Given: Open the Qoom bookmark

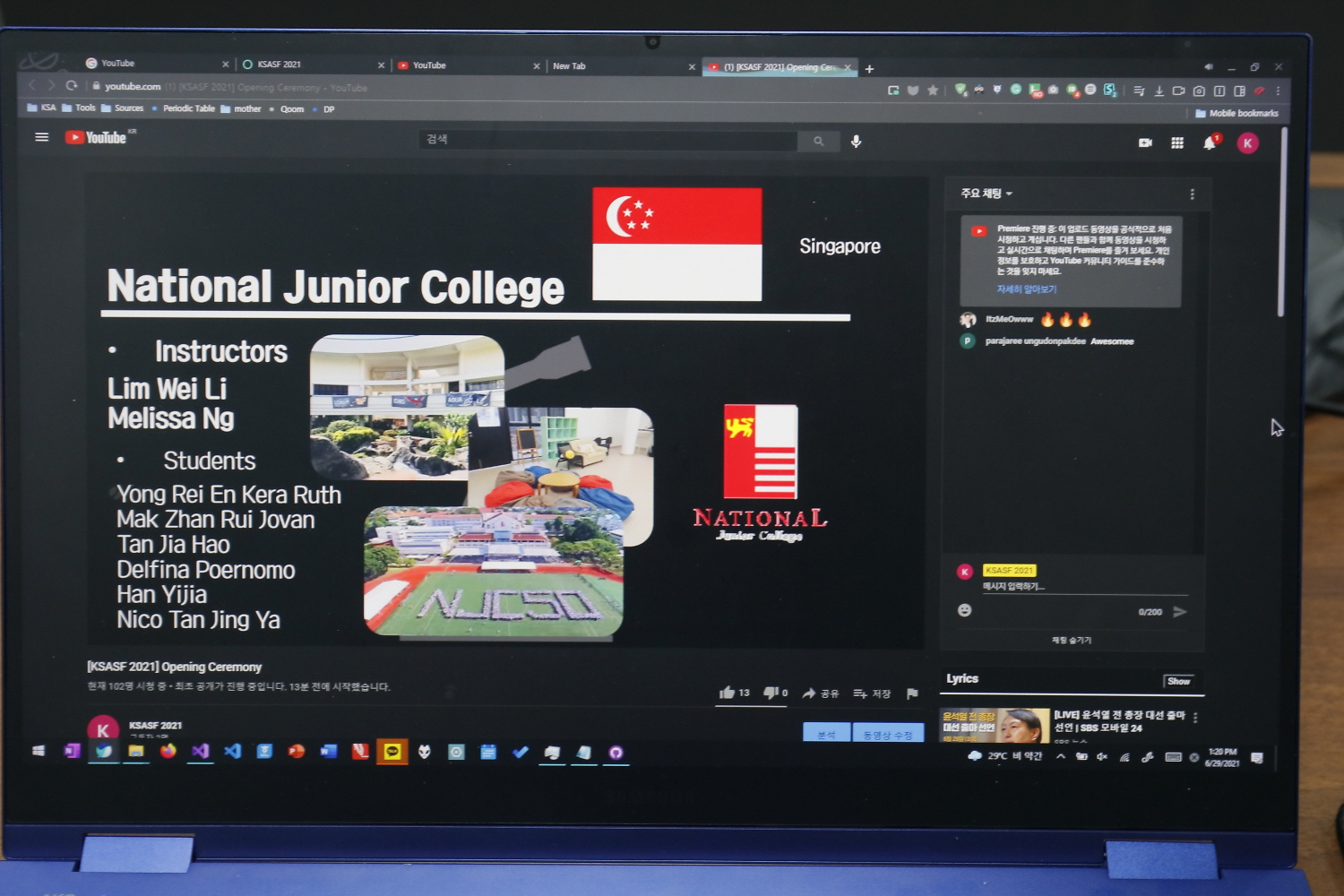Looking at the screenshot, I should pyautogui.click(x=287, y=109).
